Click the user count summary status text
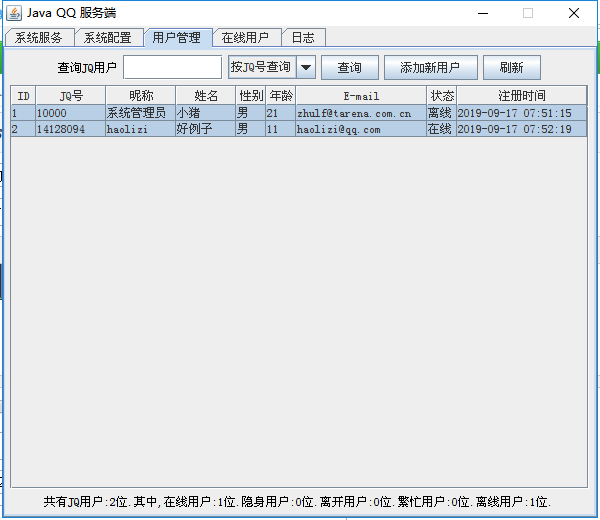 (297, 501)
